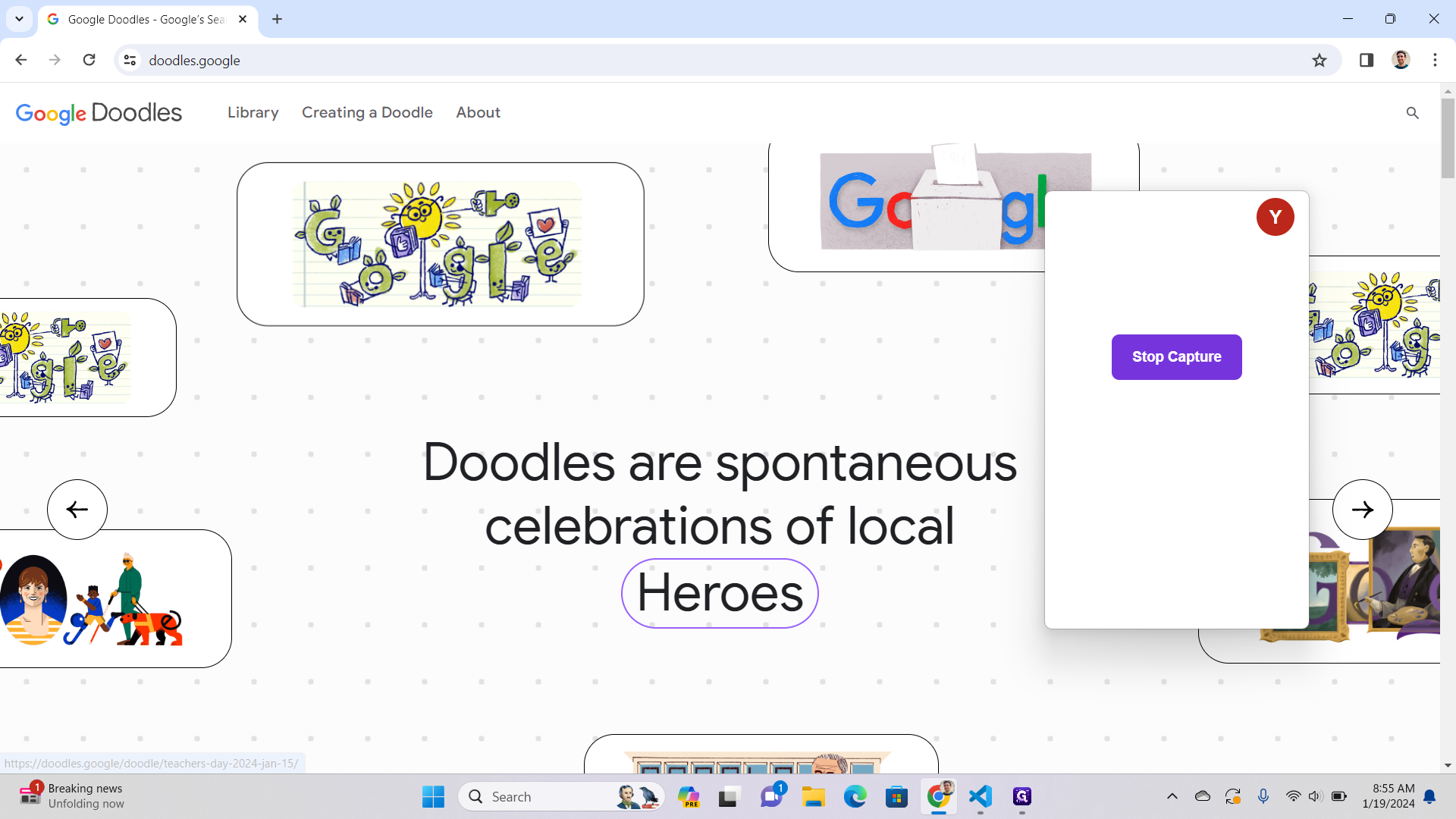Open the large Teachers' Day doodle card
Viewport: 1456px width, 819px height.
pos(440,244)
